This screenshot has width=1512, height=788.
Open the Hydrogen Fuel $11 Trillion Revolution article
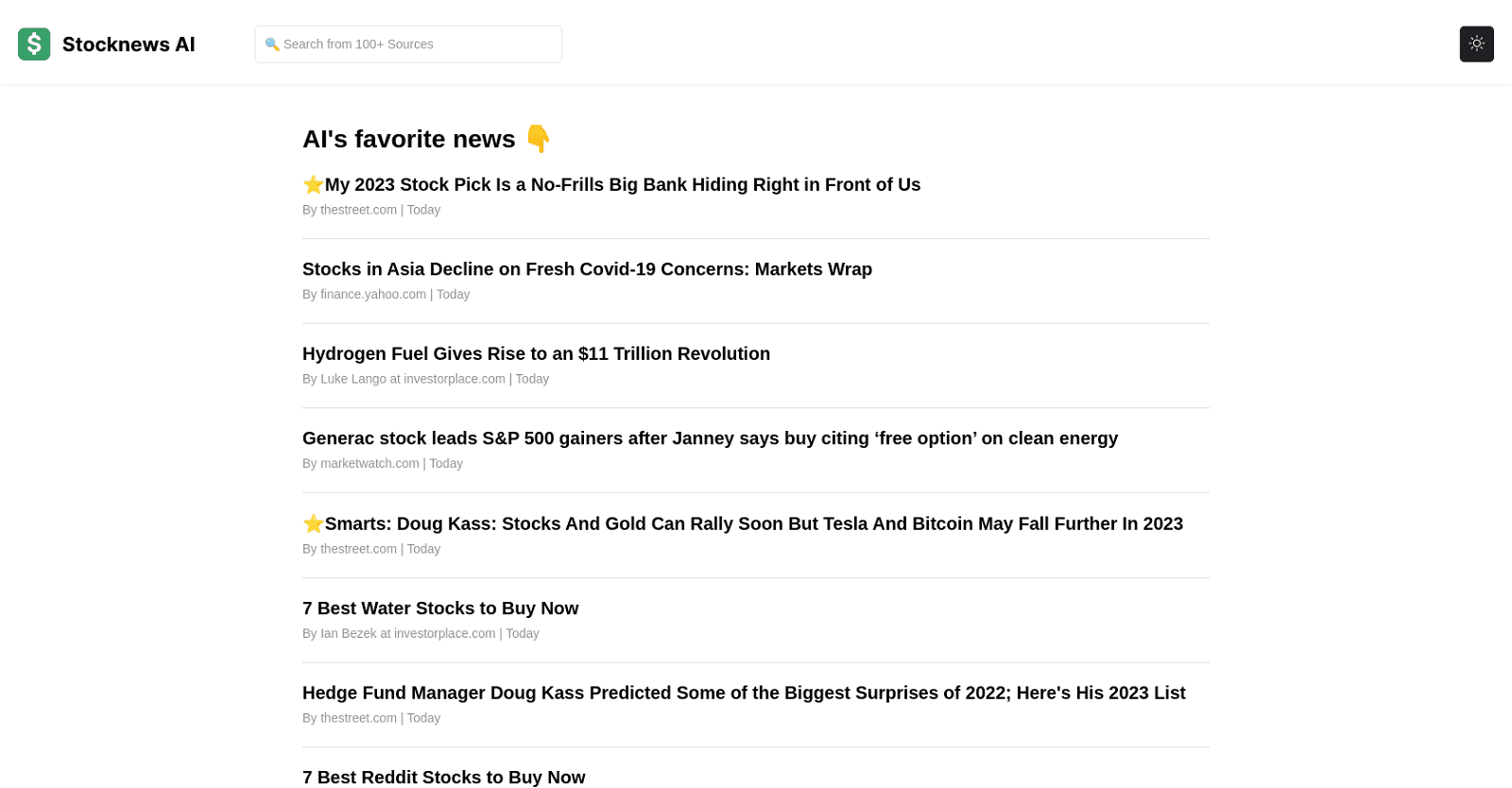click(x=536, y=353)
